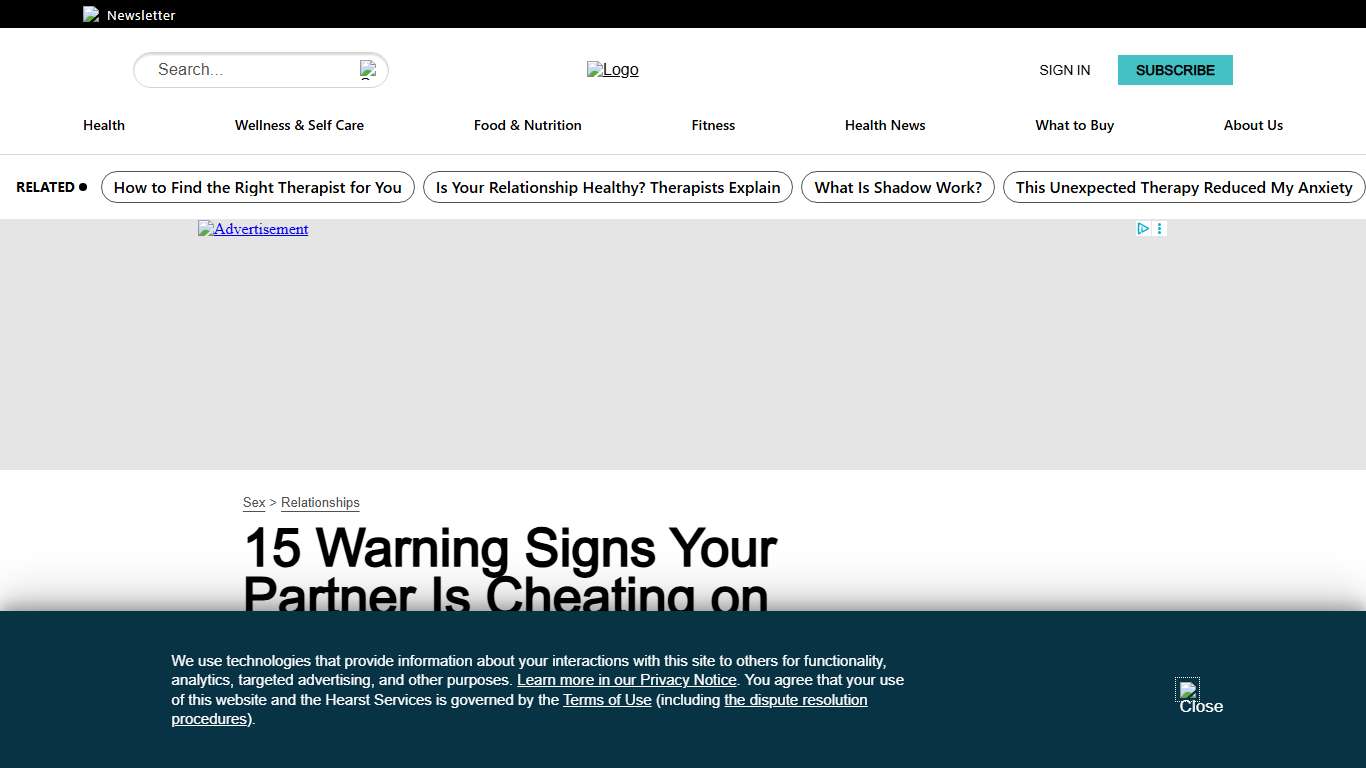Click the Sign In link
Viewport: 1366px width, 768px height.
click(1064, 70)
